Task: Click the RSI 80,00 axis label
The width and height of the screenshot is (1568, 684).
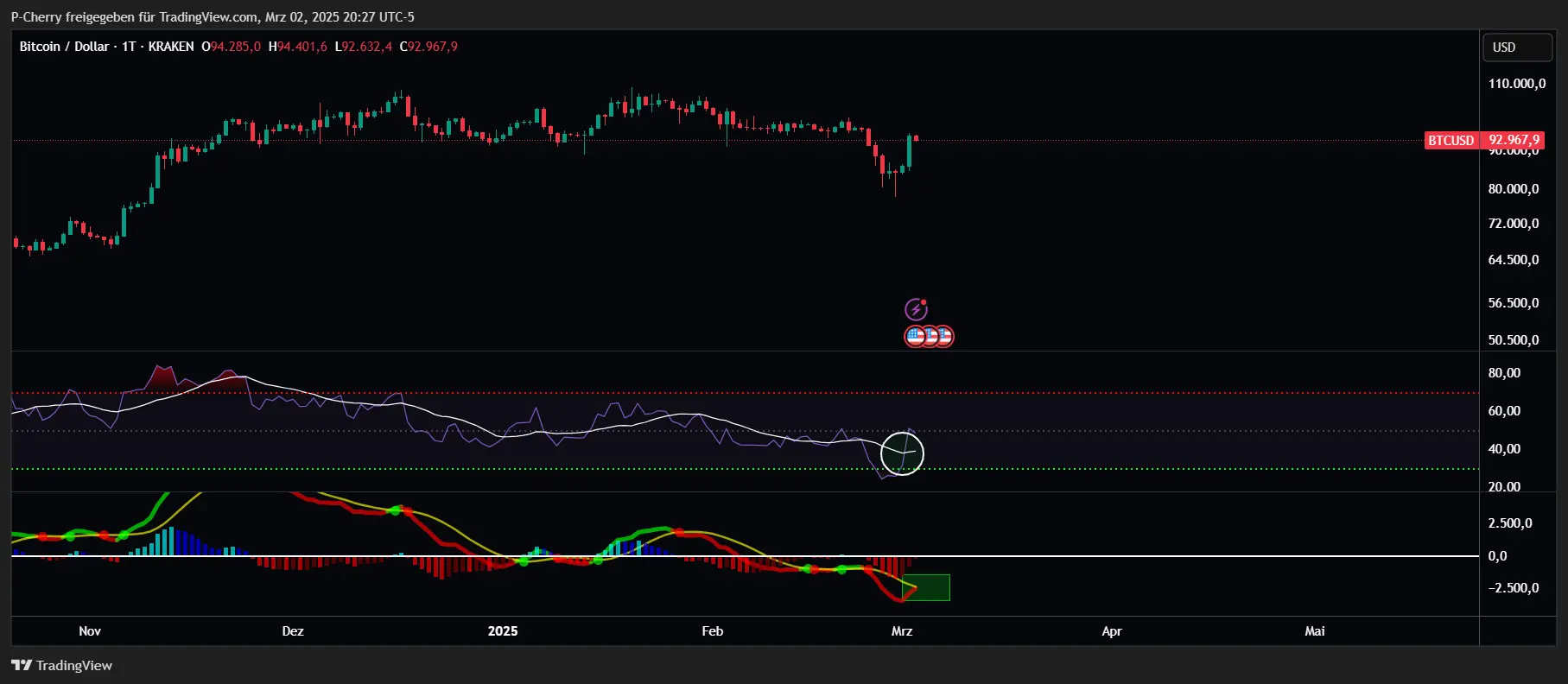Action: click(1504, 373)
